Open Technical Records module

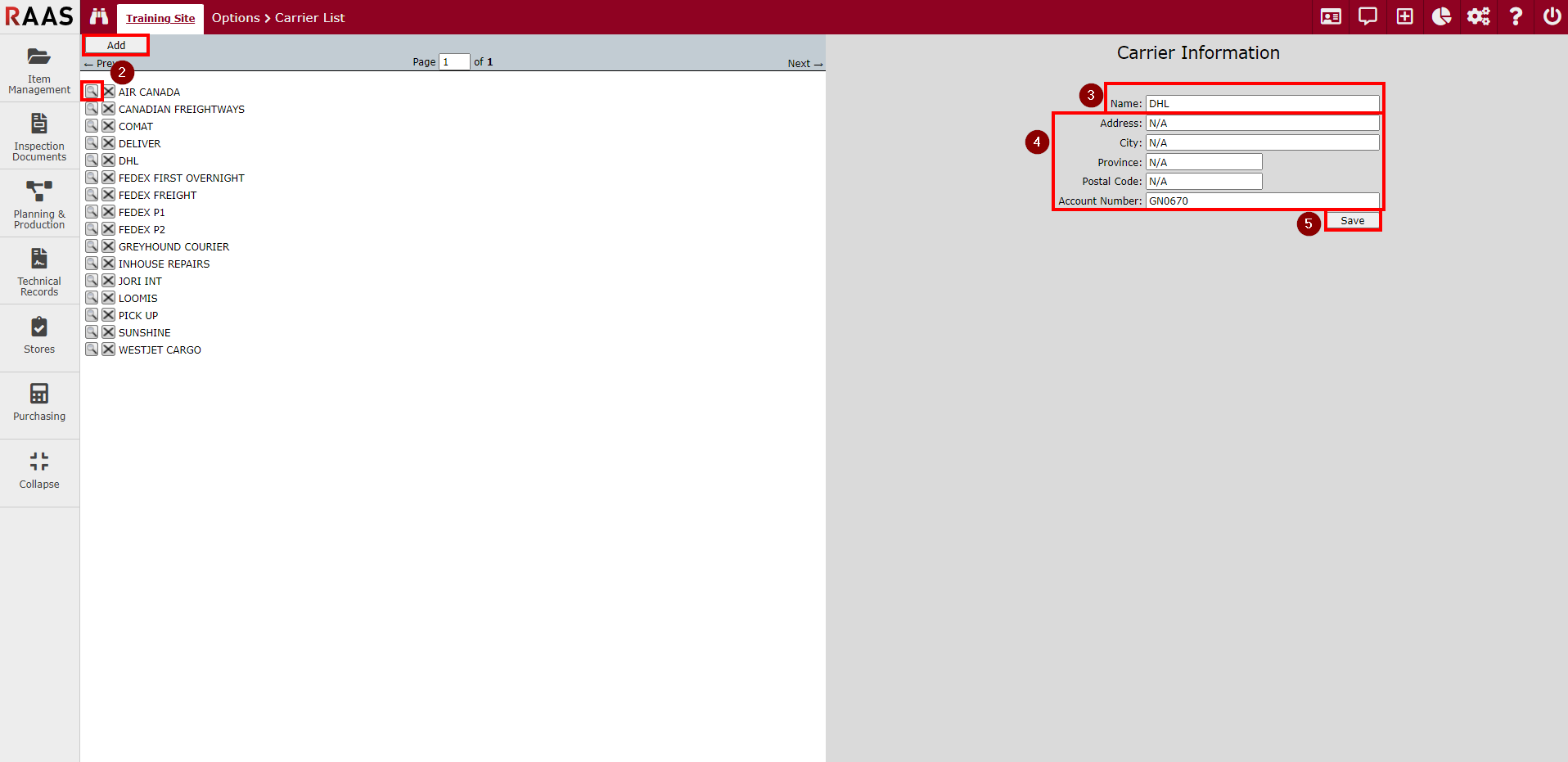click(39, 272)
